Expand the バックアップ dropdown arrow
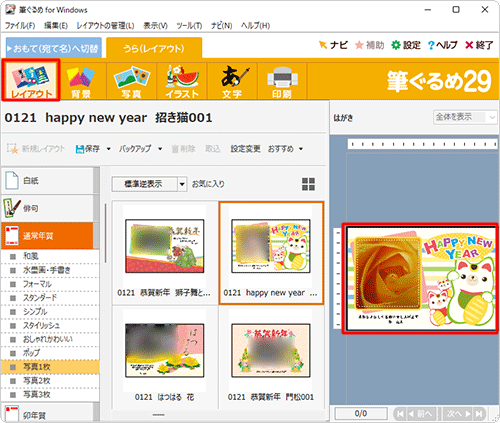 (160, 149)
